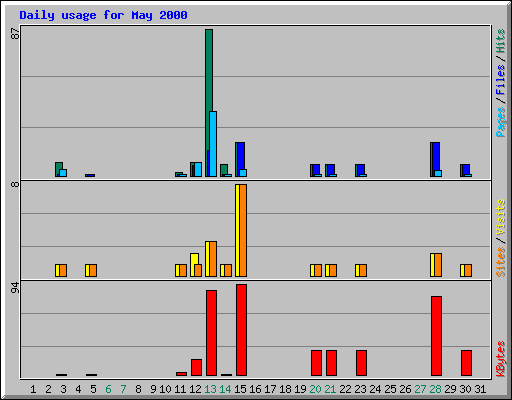This screenshot has width=512, height=400.
Task: Select the red KBytes bar for day 13
Action: click(x=211, y=333)
